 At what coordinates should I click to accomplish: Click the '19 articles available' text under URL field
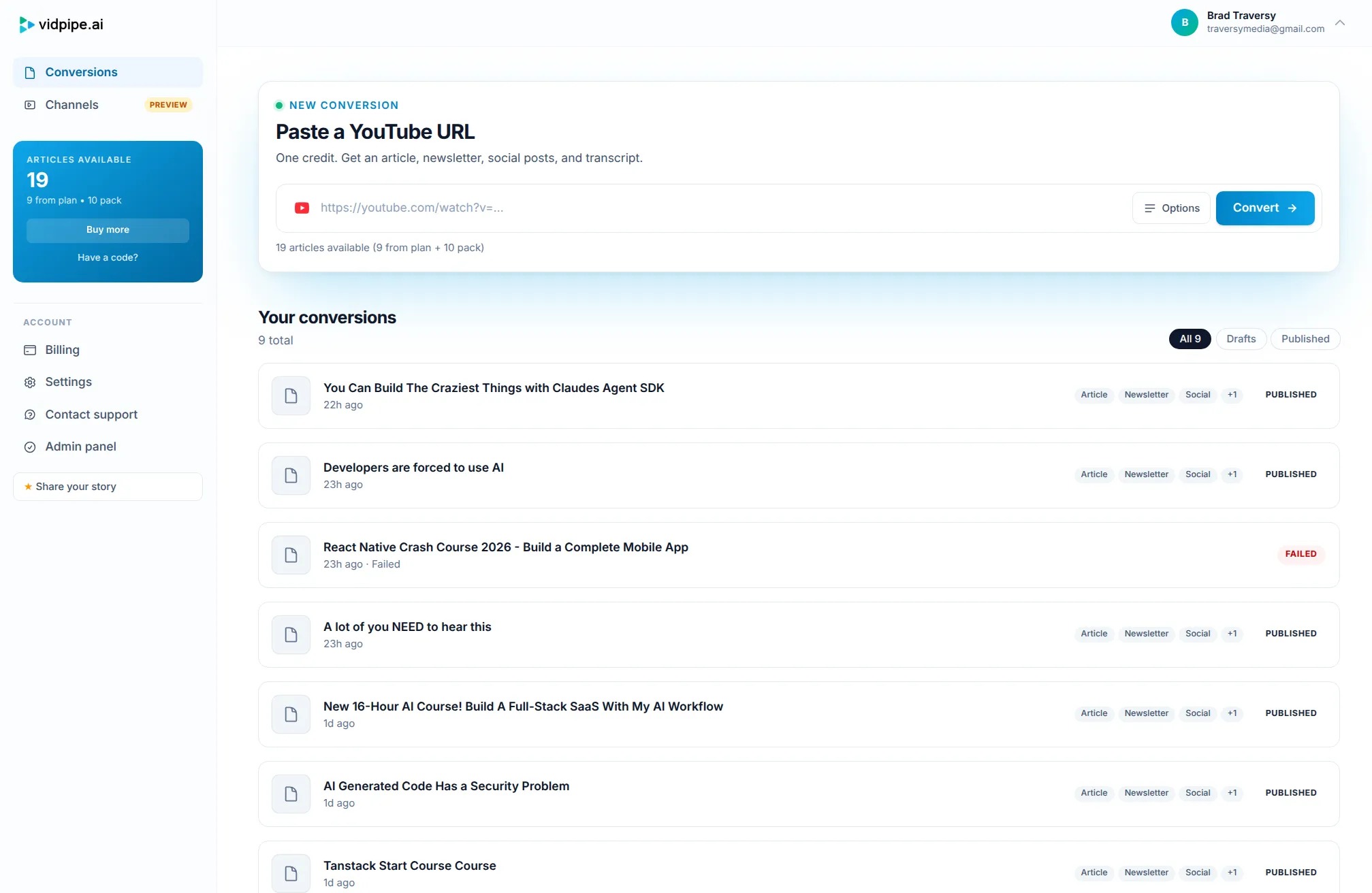[380, 248]
